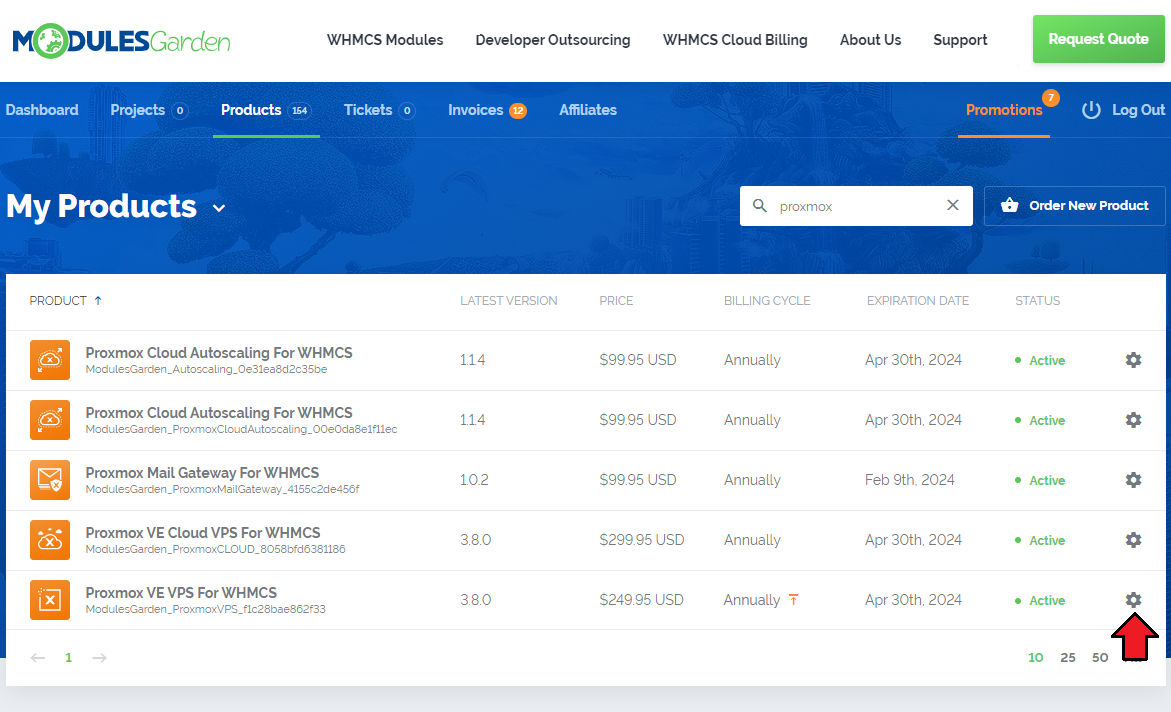Image resolution: width=1171 pixels, height=712 pixels.
Task: Click version 1.0.2 cell
Action: (x=474, y=480)
